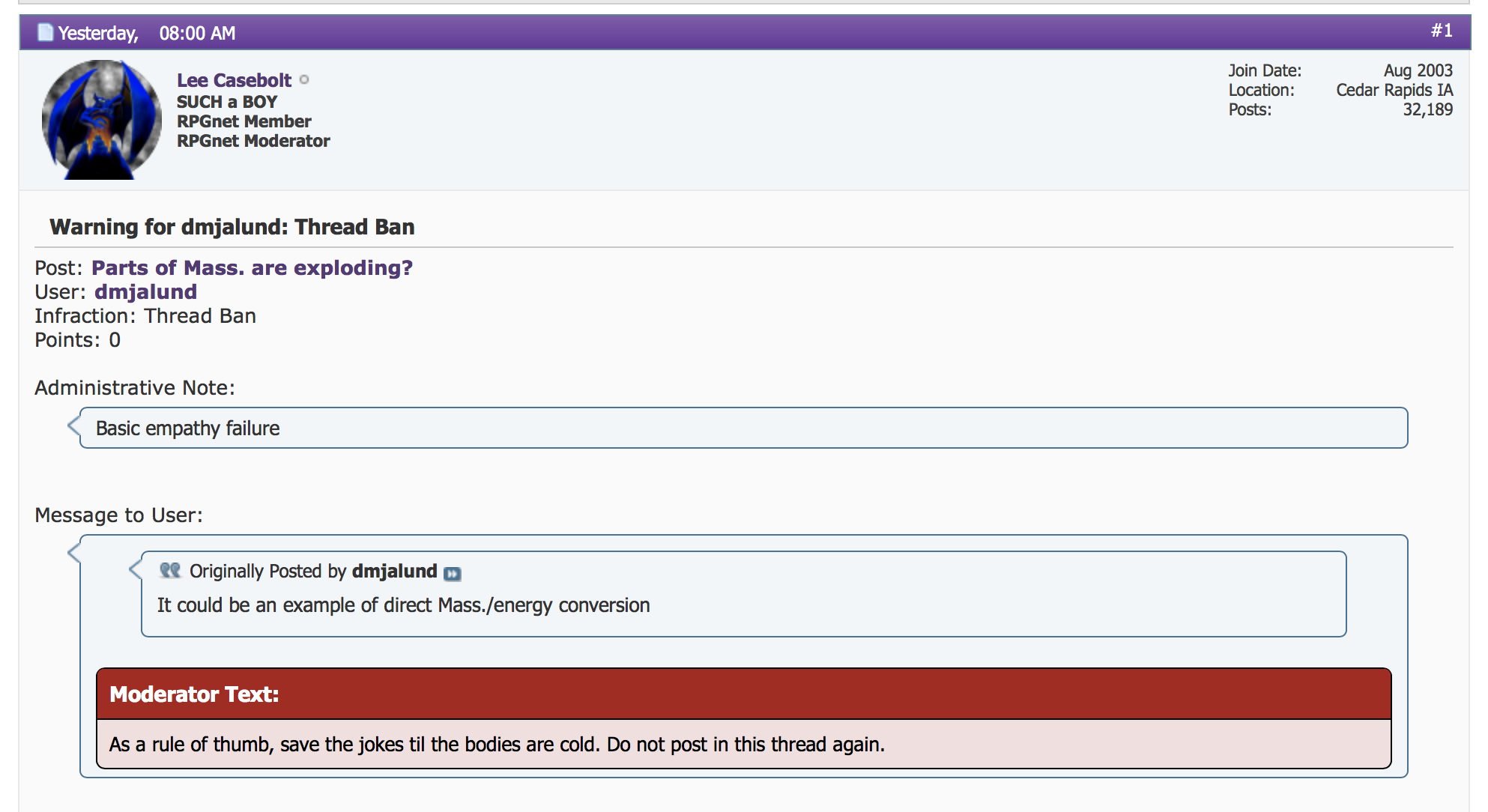The height and width of the screenshot is (812, 1488).
Task: Click the 'RPGnet Moderator' user title
Action: [x=253, y=141]
